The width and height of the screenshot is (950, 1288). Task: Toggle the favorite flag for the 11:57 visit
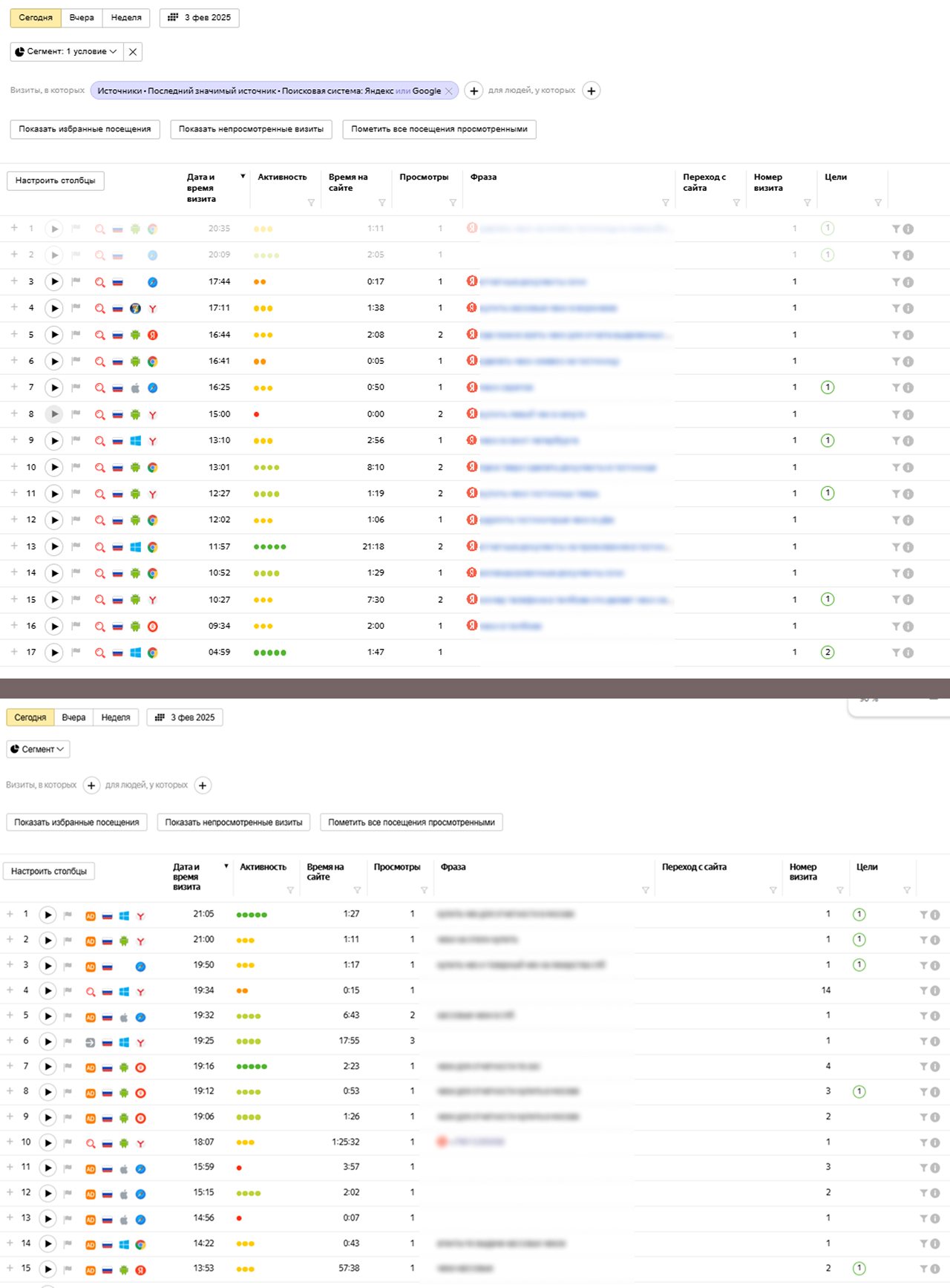76,547
